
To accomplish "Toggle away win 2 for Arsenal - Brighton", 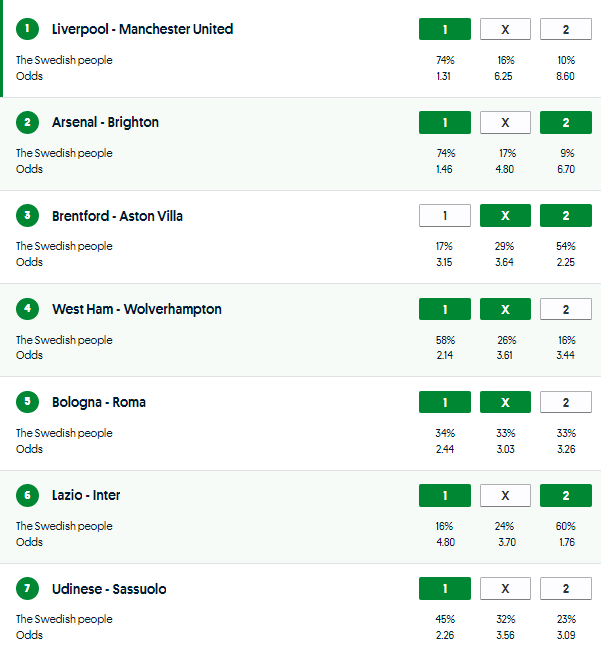I will tap(565, 122).
